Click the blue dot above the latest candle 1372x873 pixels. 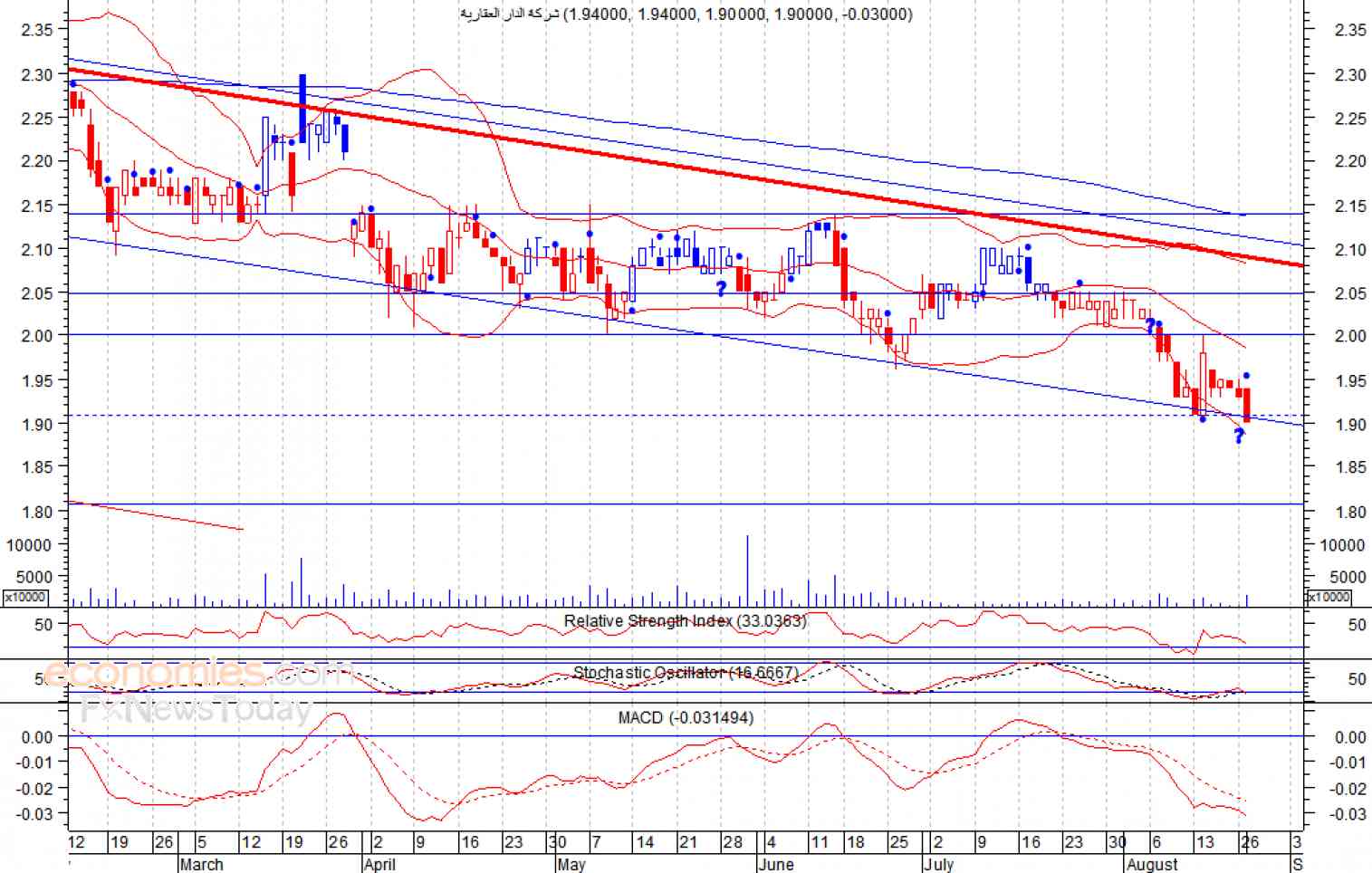coord(1246,376)
